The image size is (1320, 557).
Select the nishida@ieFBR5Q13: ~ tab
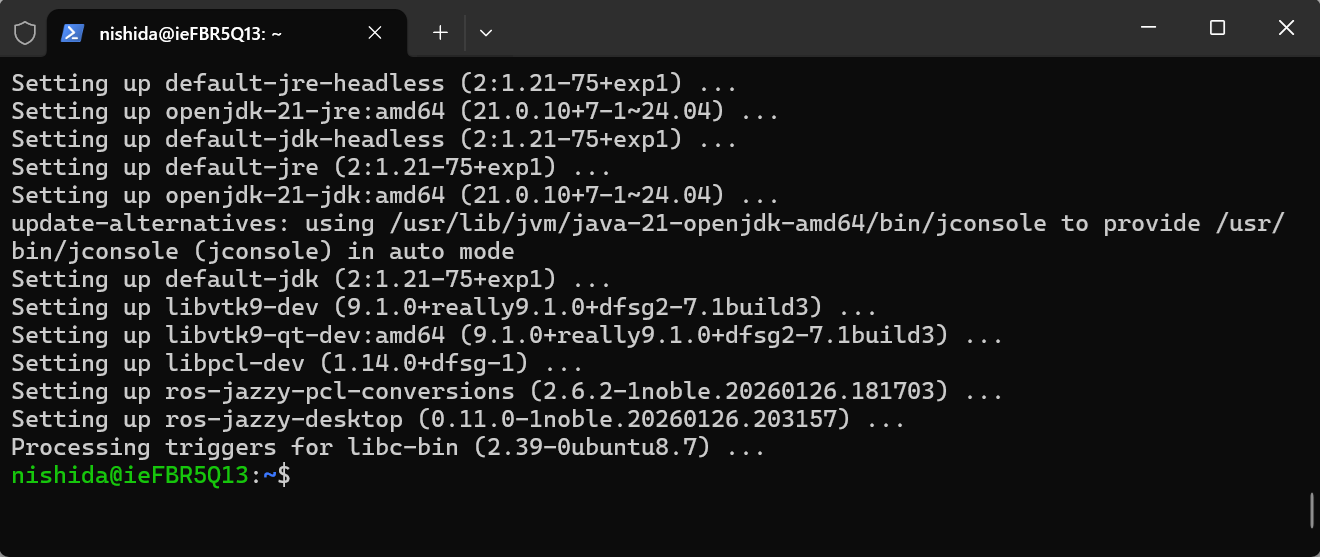pyautogui.click(x=190, y=33)
